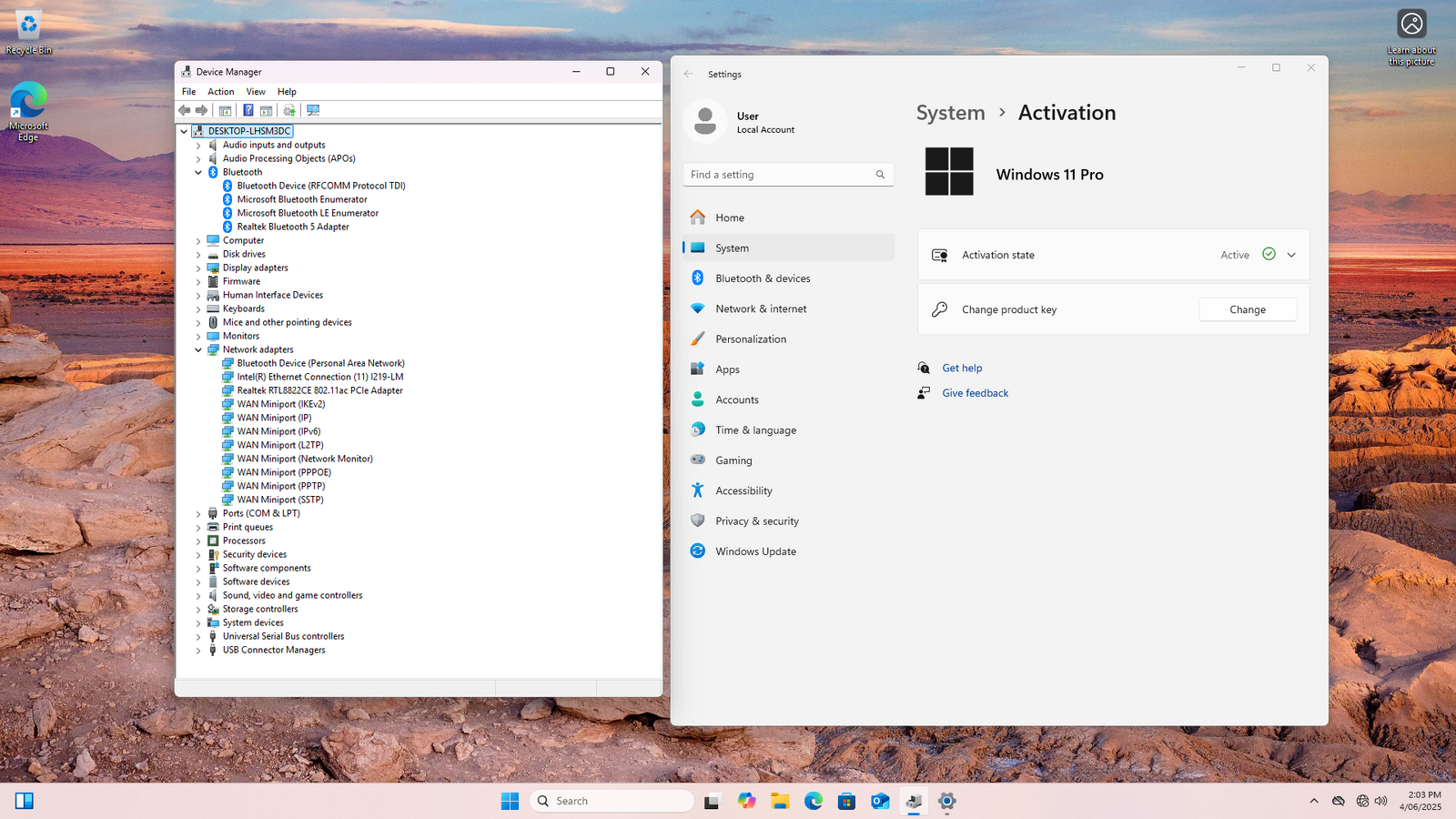Viewport: 1456px width, 819px height.
Task: Expand Sound, video and game controllers
Action: (198, 595)
